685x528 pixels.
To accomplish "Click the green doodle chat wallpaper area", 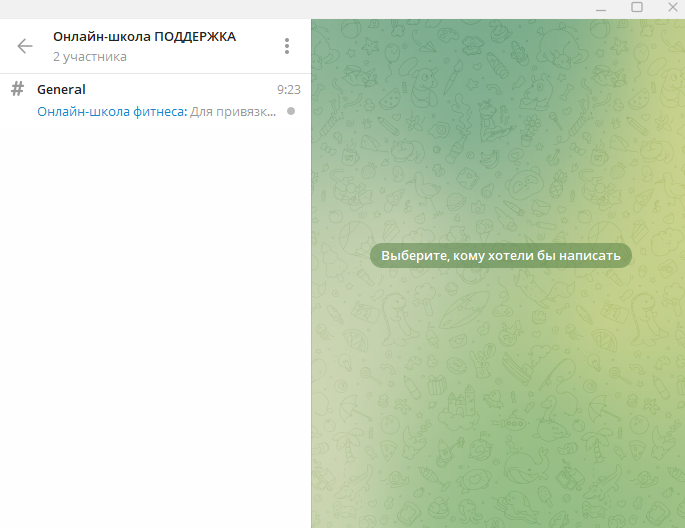I will coord(500,400).
